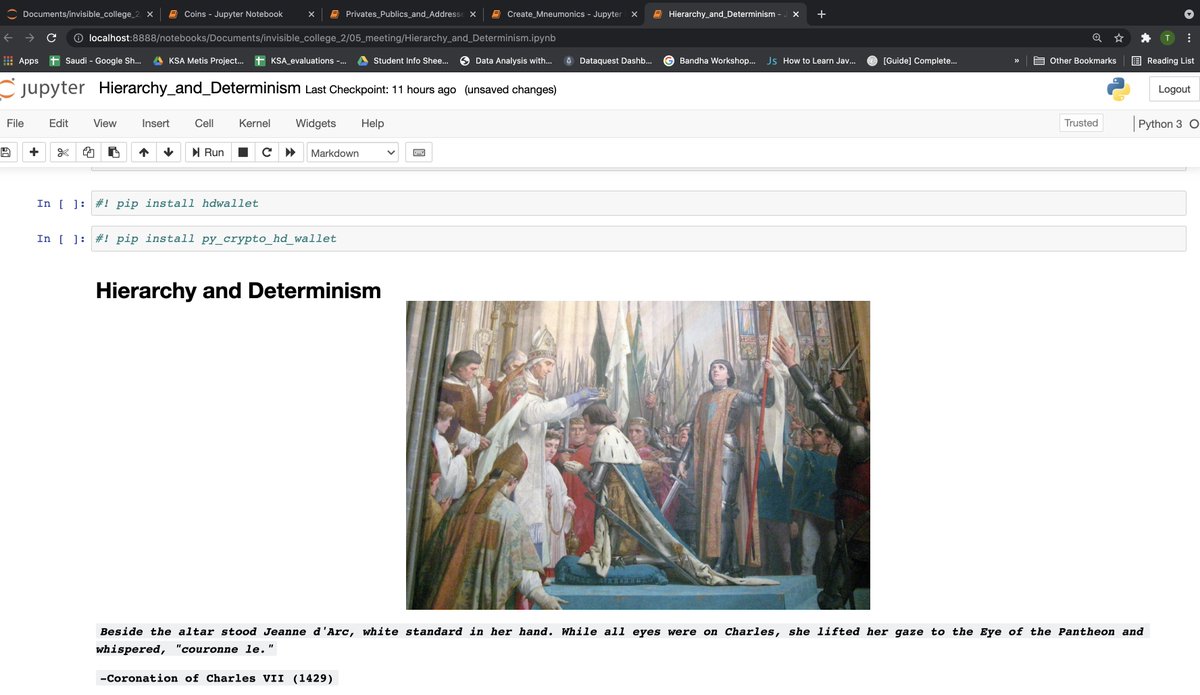This screenshot has height=695, width=1200.
Task: Open the View menu
Action: pyautogui.click(x=105, y=123)
